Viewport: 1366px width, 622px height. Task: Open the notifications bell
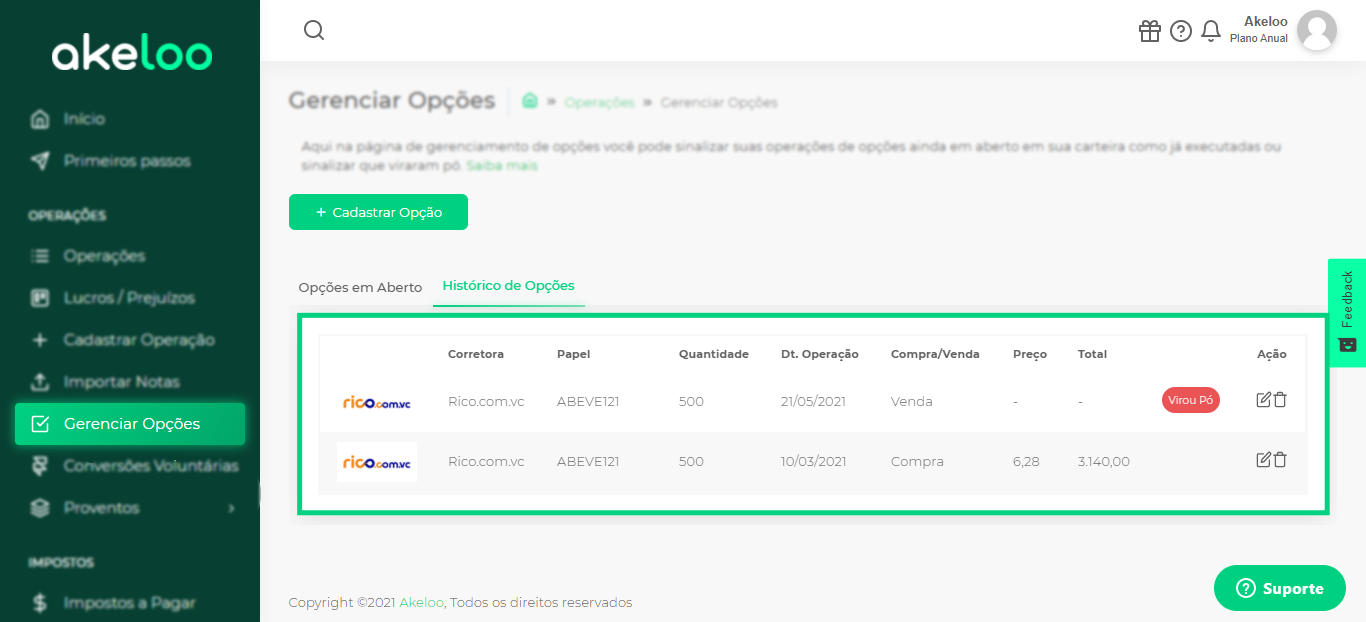pyautogui.click(x=1211, y=31)
